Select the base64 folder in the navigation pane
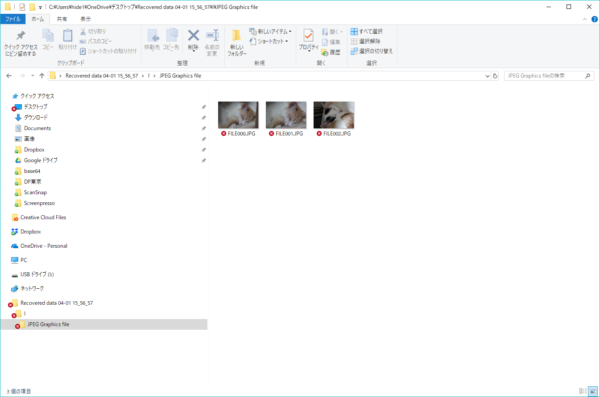The image size is (600, 397). coord(28,171)
